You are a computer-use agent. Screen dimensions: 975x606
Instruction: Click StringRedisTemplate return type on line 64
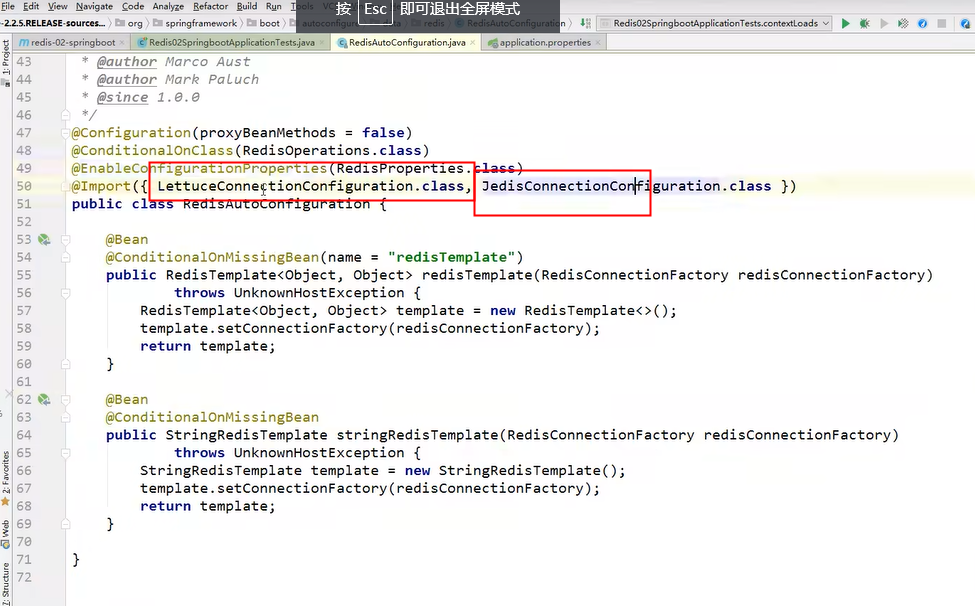click(x=246, y=435)
